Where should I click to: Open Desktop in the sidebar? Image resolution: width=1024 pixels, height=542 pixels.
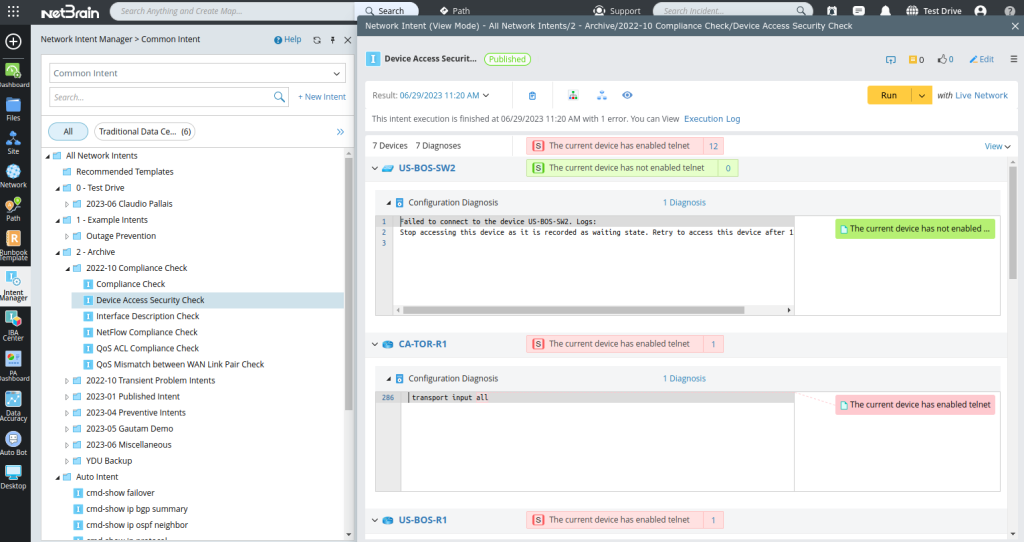(x=13, y=477)
